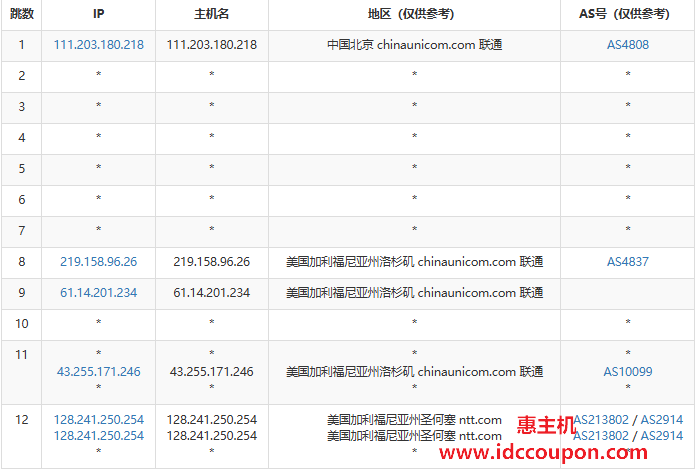Viewport: 695px width, 470px height.
Task: Click asterisk in hop 4 region cell
Action: point(414,137)
